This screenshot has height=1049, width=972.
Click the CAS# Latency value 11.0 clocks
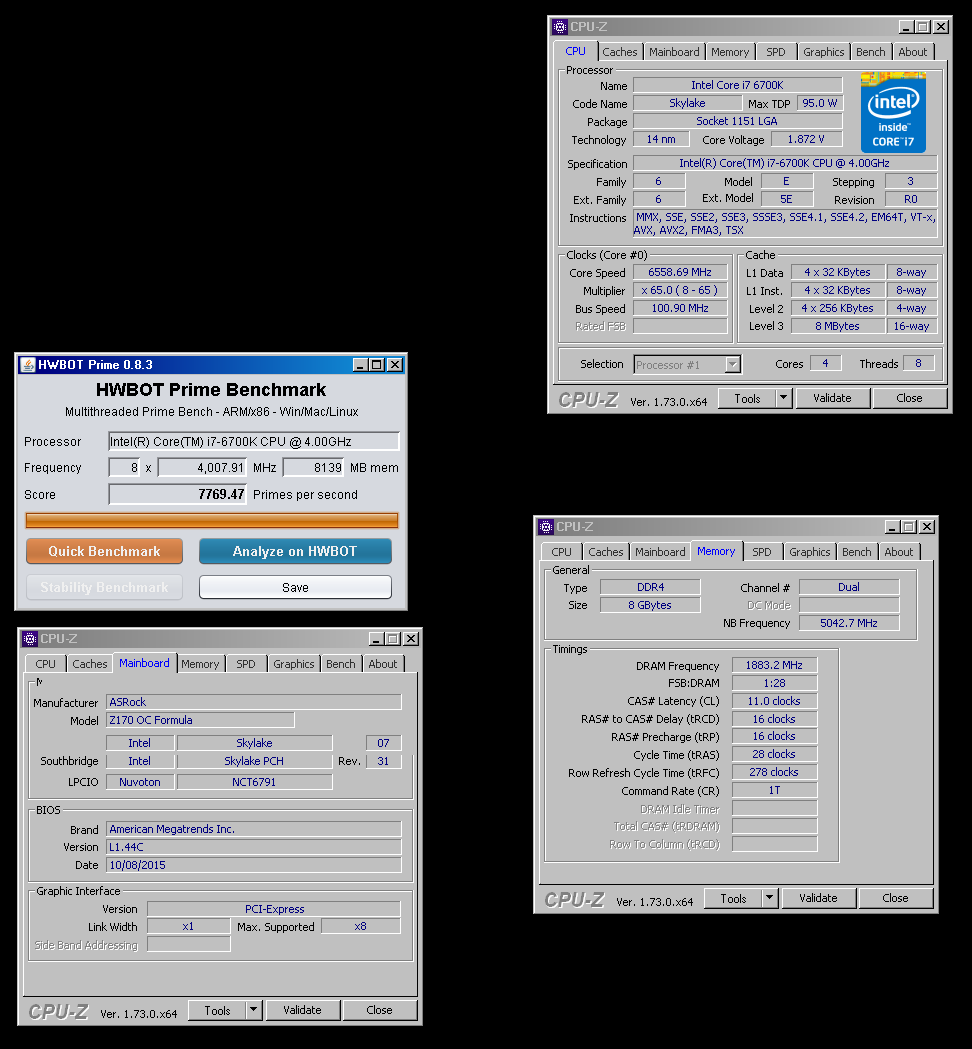[774, 701]
